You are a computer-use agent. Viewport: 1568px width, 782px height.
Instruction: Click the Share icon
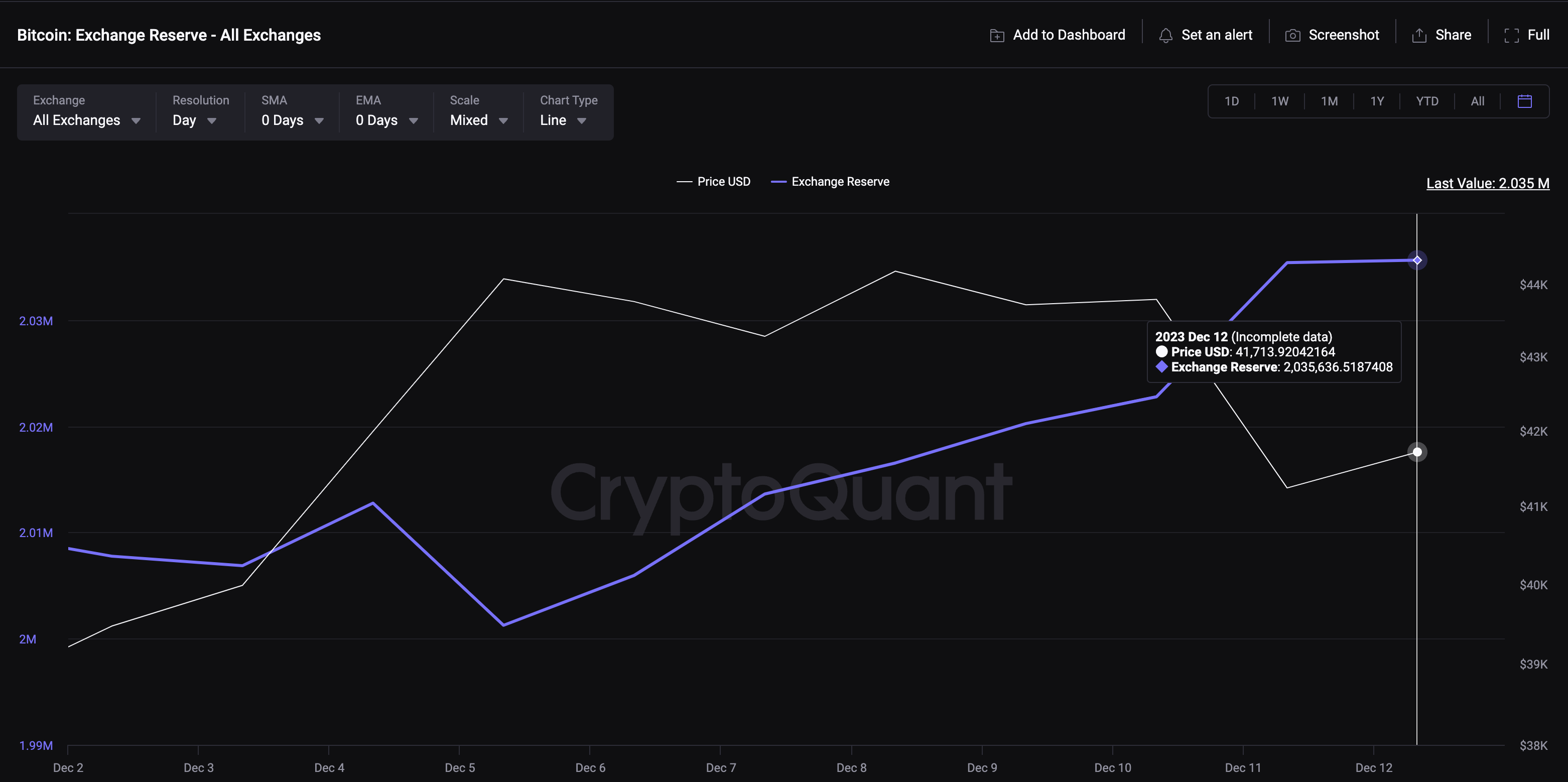click(x=1419, y=35)
